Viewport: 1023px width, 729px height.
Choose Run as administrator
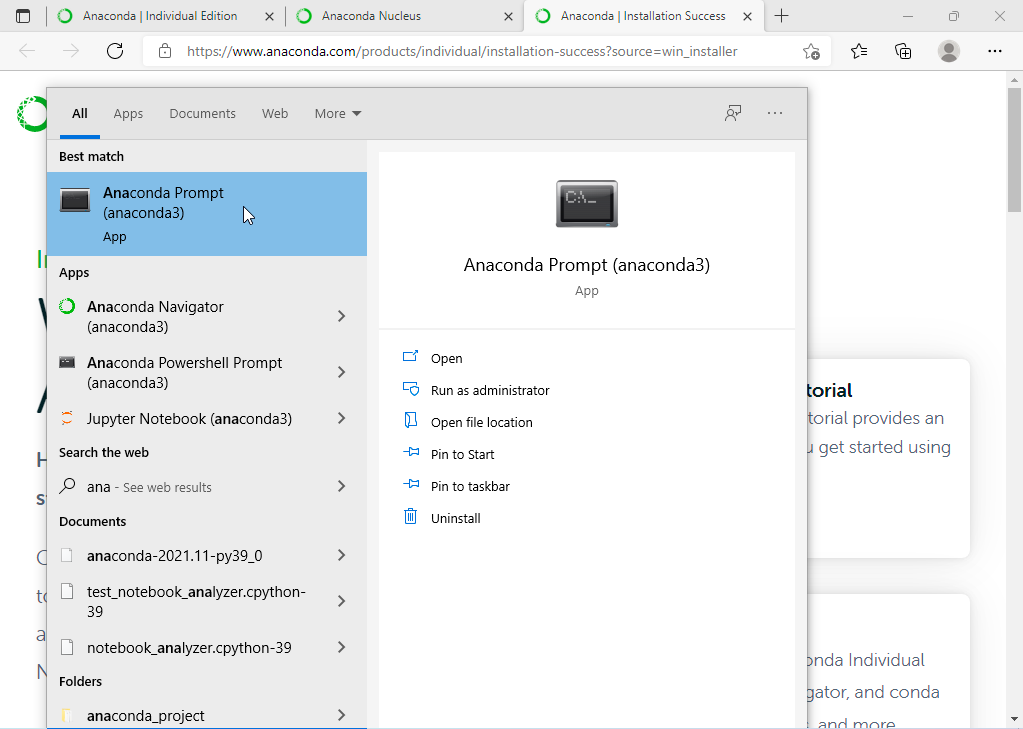coord(490,390)
